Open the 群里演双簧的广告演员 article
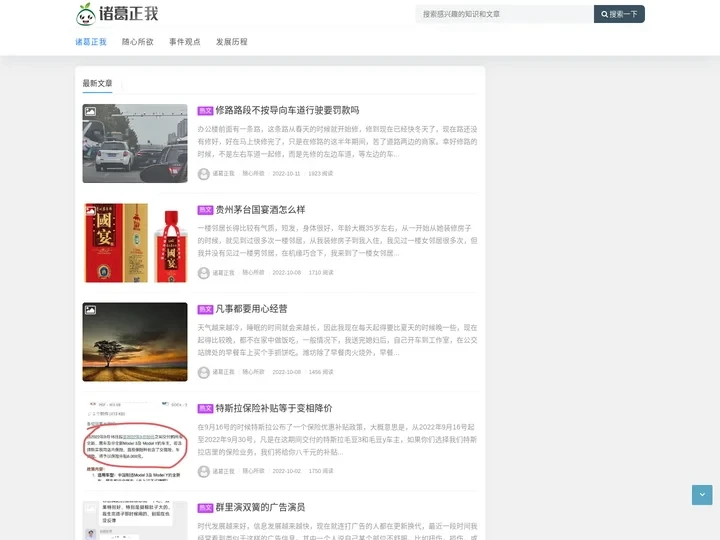 [260, 507]
